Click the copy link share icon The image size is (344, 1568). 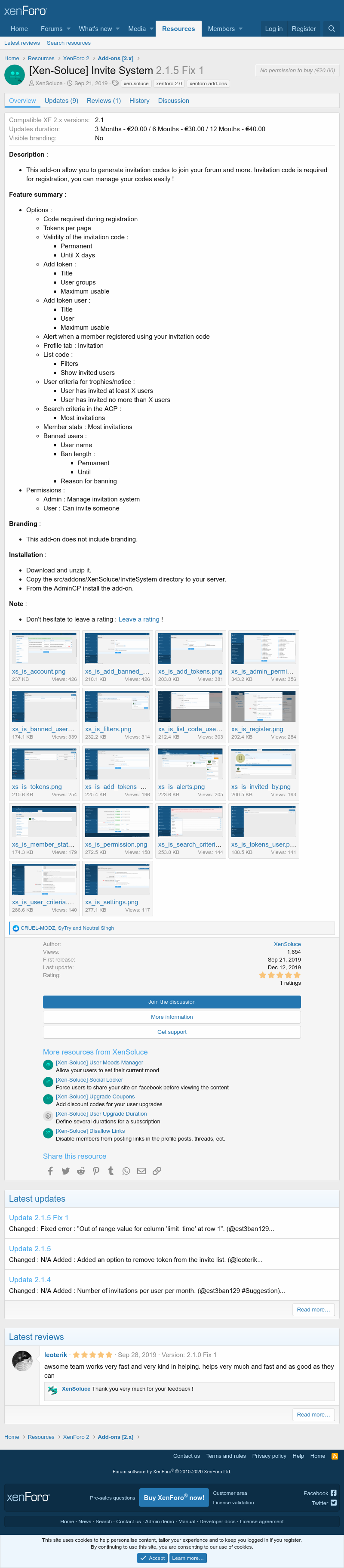(157, 1171)
